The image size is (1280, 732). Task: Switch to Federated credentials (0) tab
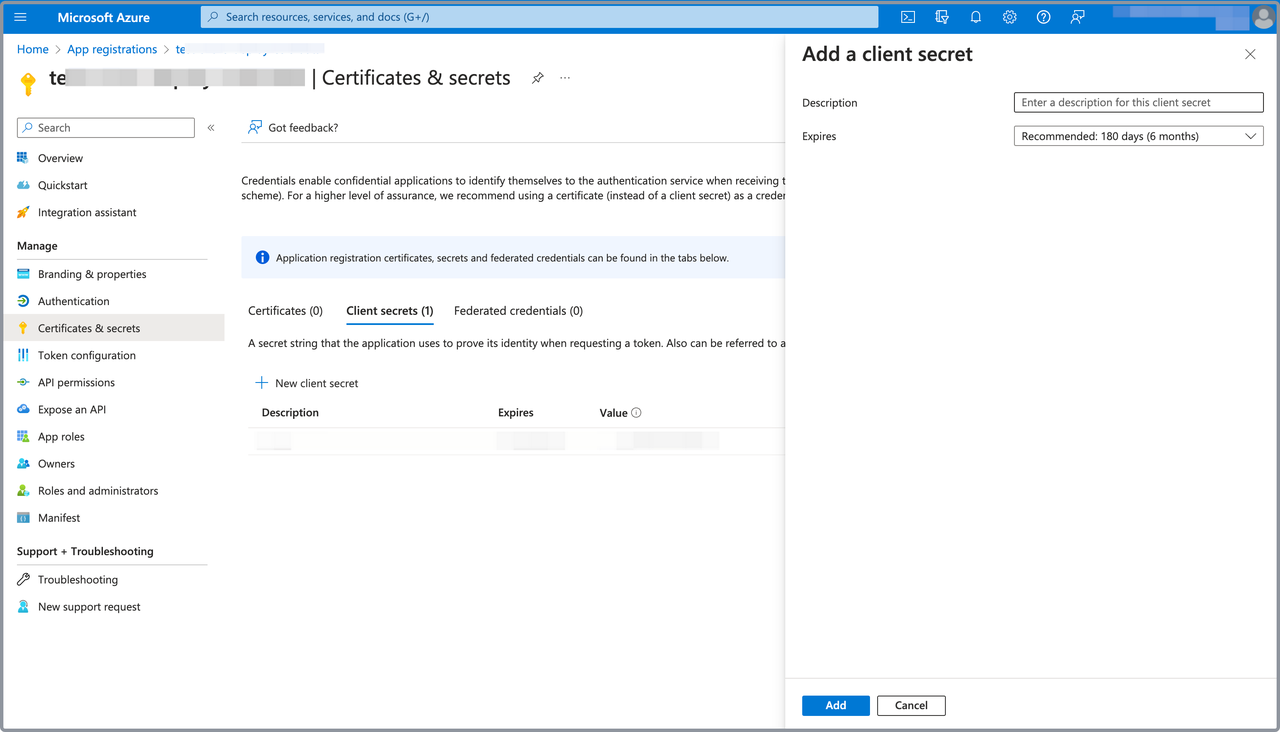(x=518, y=311)
